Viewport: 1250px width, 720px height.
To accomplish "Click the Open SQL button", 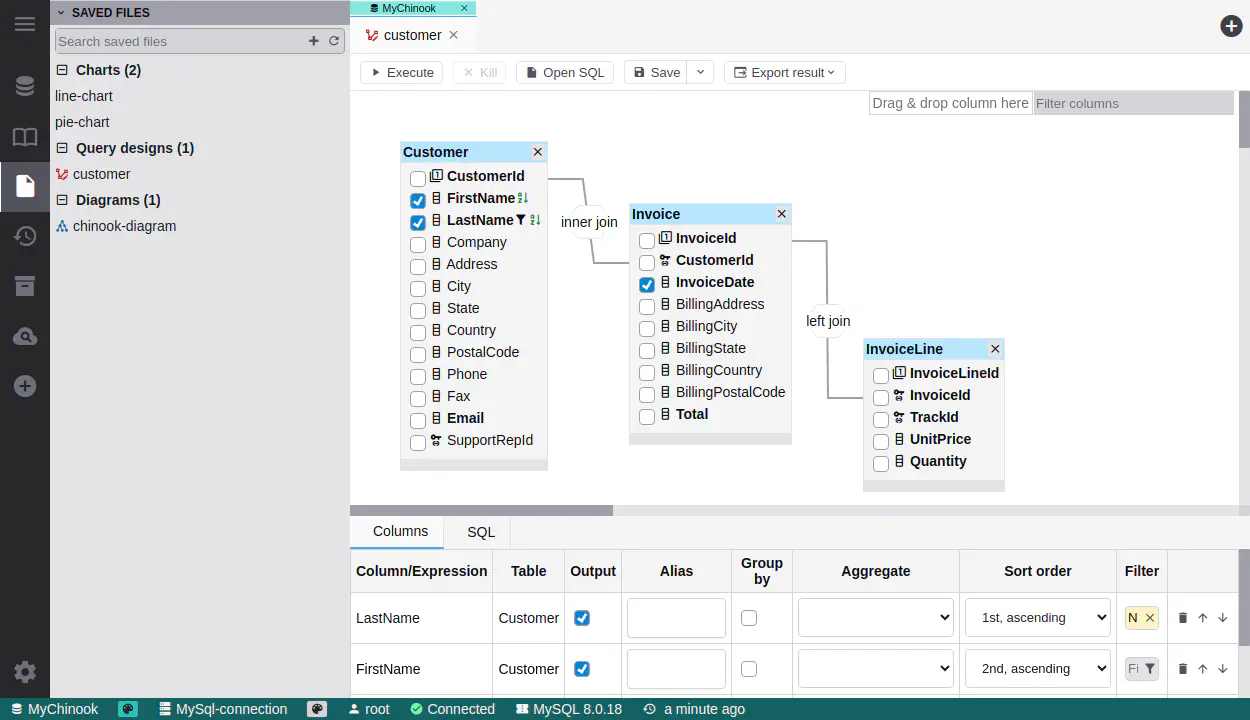I will 564,72.
